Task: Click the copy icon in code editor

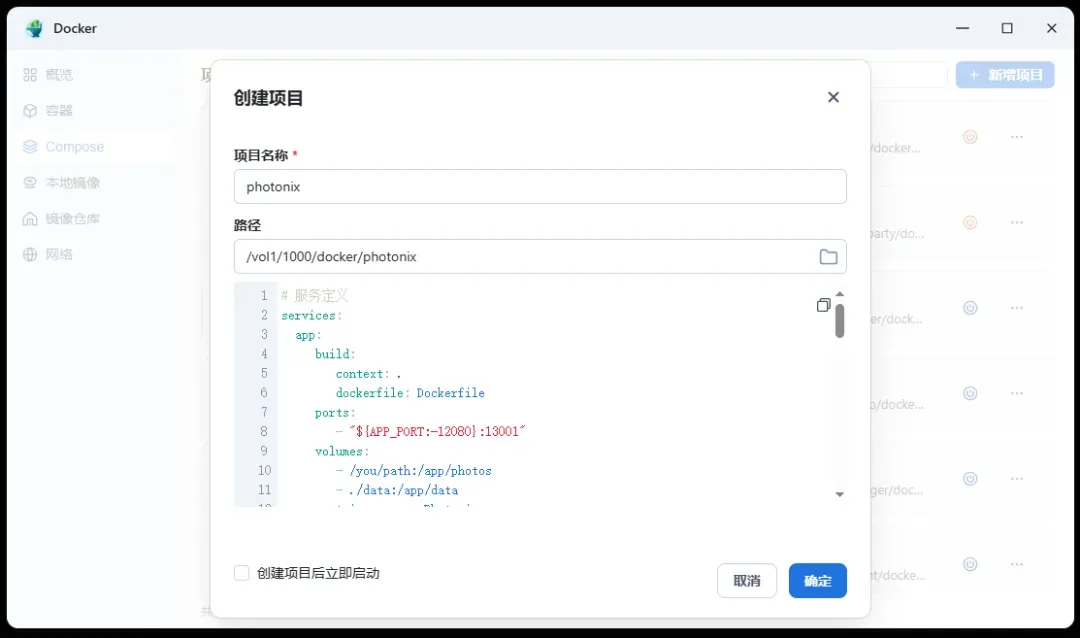Action: click(823, 305)
